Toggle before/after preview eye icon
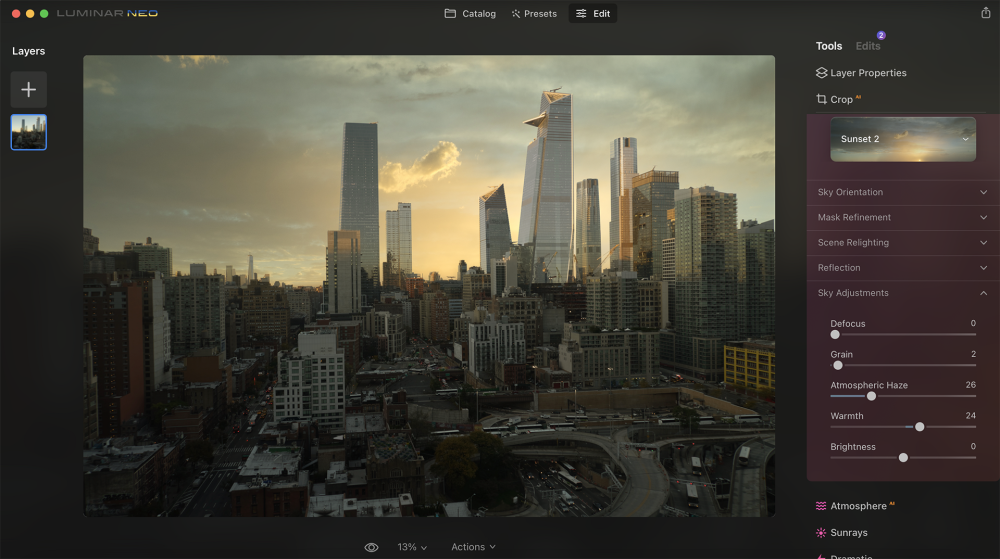Viewport: 1000px width, 559px height. [x=371, y=548]
